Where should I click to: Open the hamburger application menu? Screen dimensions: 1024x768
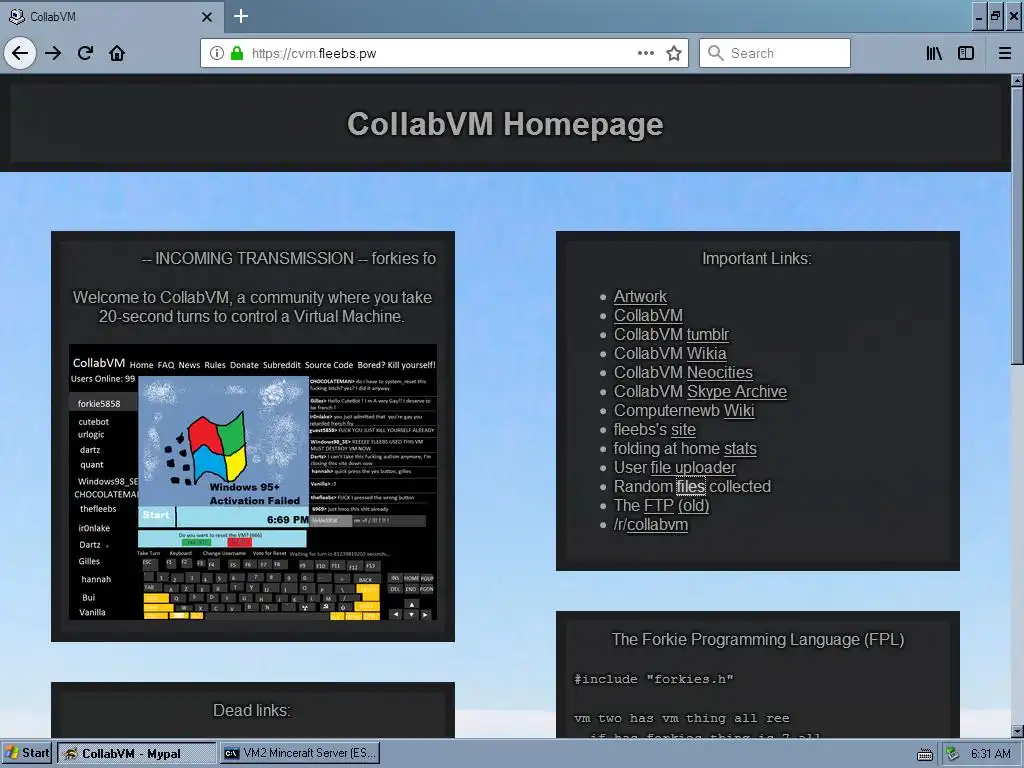click(x=1005, y=53)
